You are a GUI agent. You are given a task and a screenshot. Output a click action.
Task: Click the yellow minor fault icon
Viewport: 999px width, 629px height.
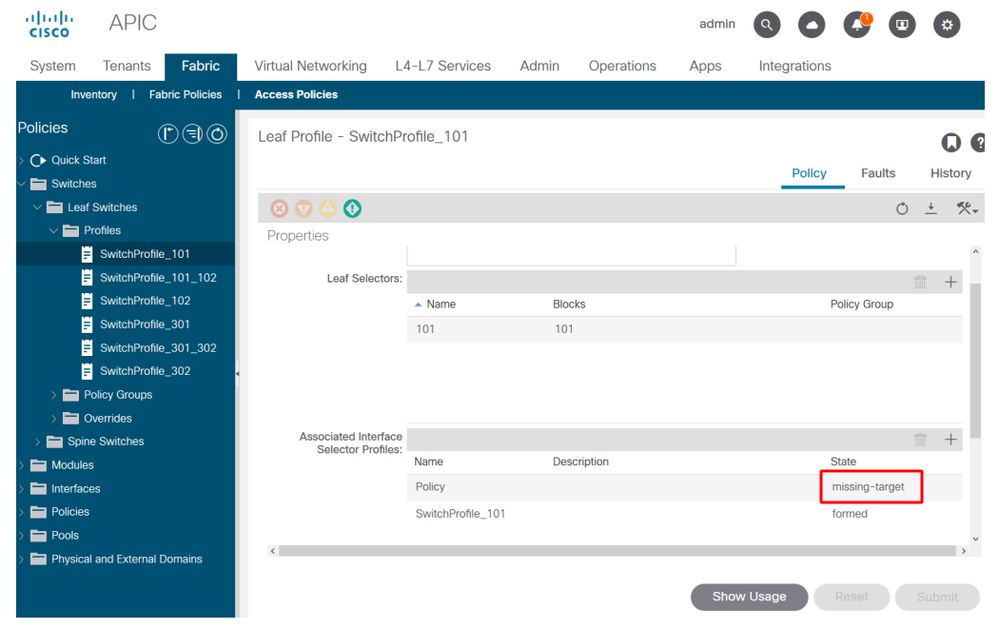tap(327, 208)
